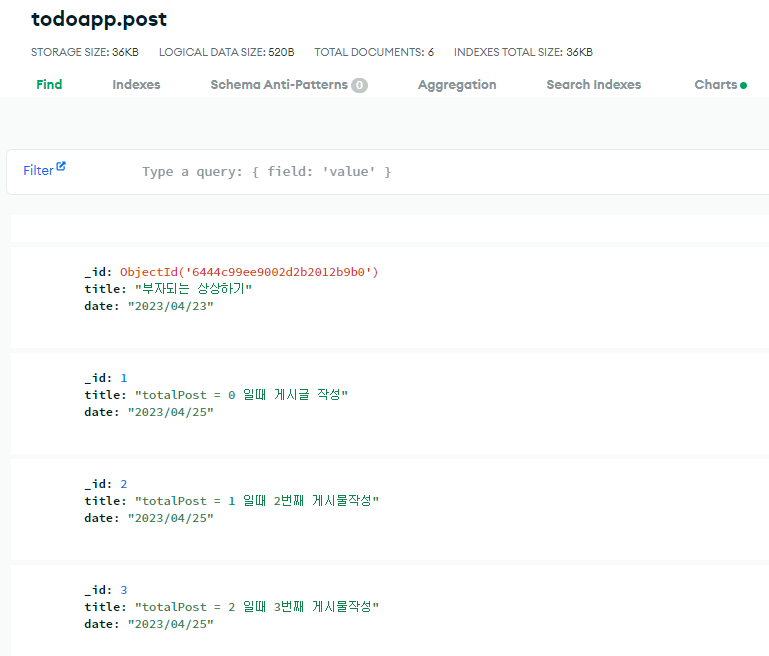Viewport: 769px width, 656px height.
Task: Click the _id: 1 field
Action: 106,378
